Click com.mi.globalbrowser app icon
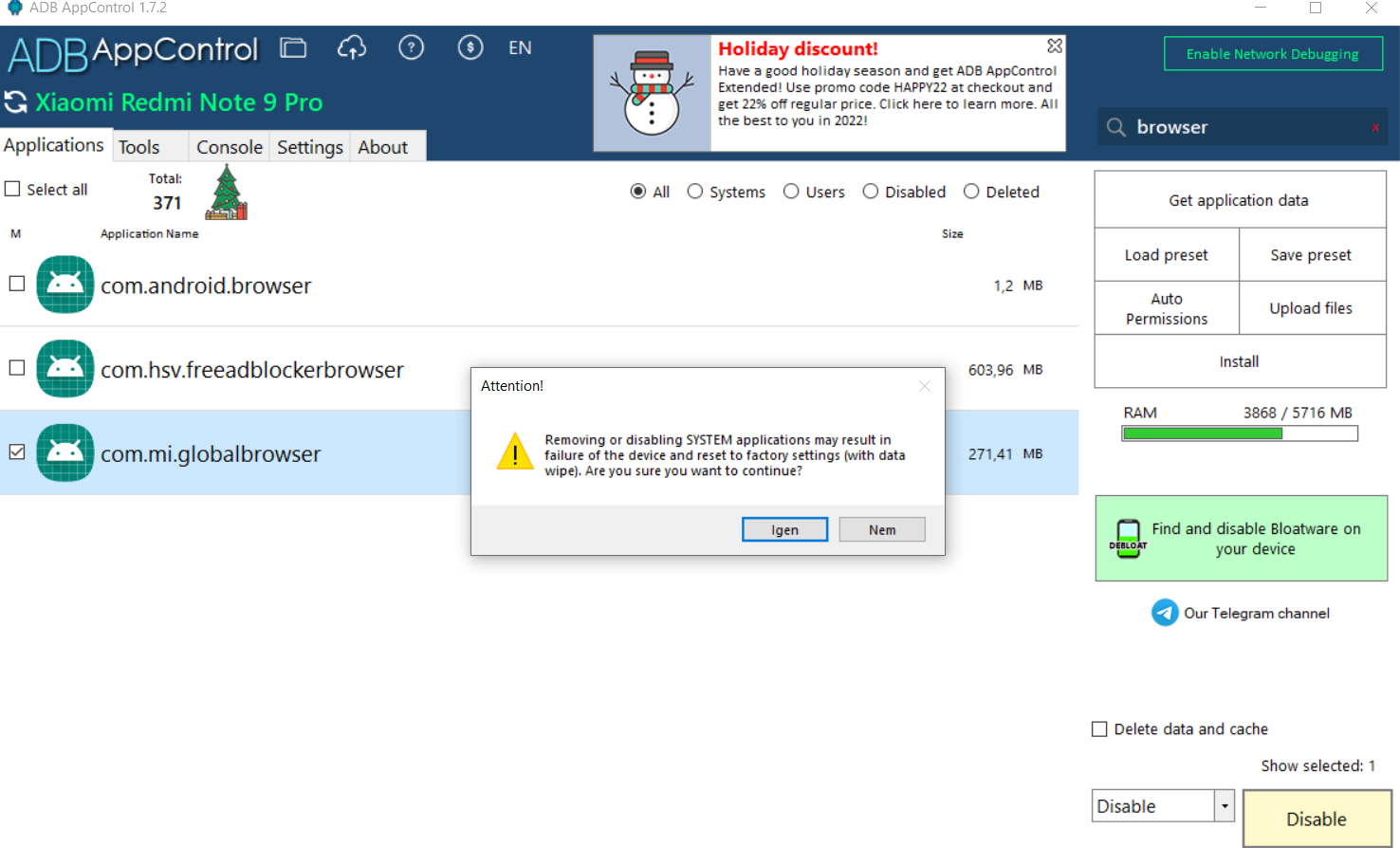 coord(64,452)
